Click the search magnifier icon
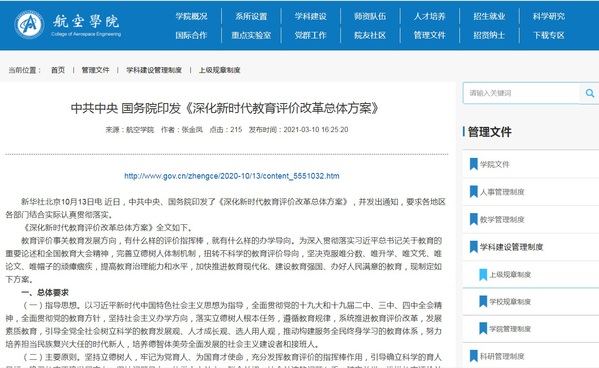This screenshot has width=599, height=368. (590, 93)
